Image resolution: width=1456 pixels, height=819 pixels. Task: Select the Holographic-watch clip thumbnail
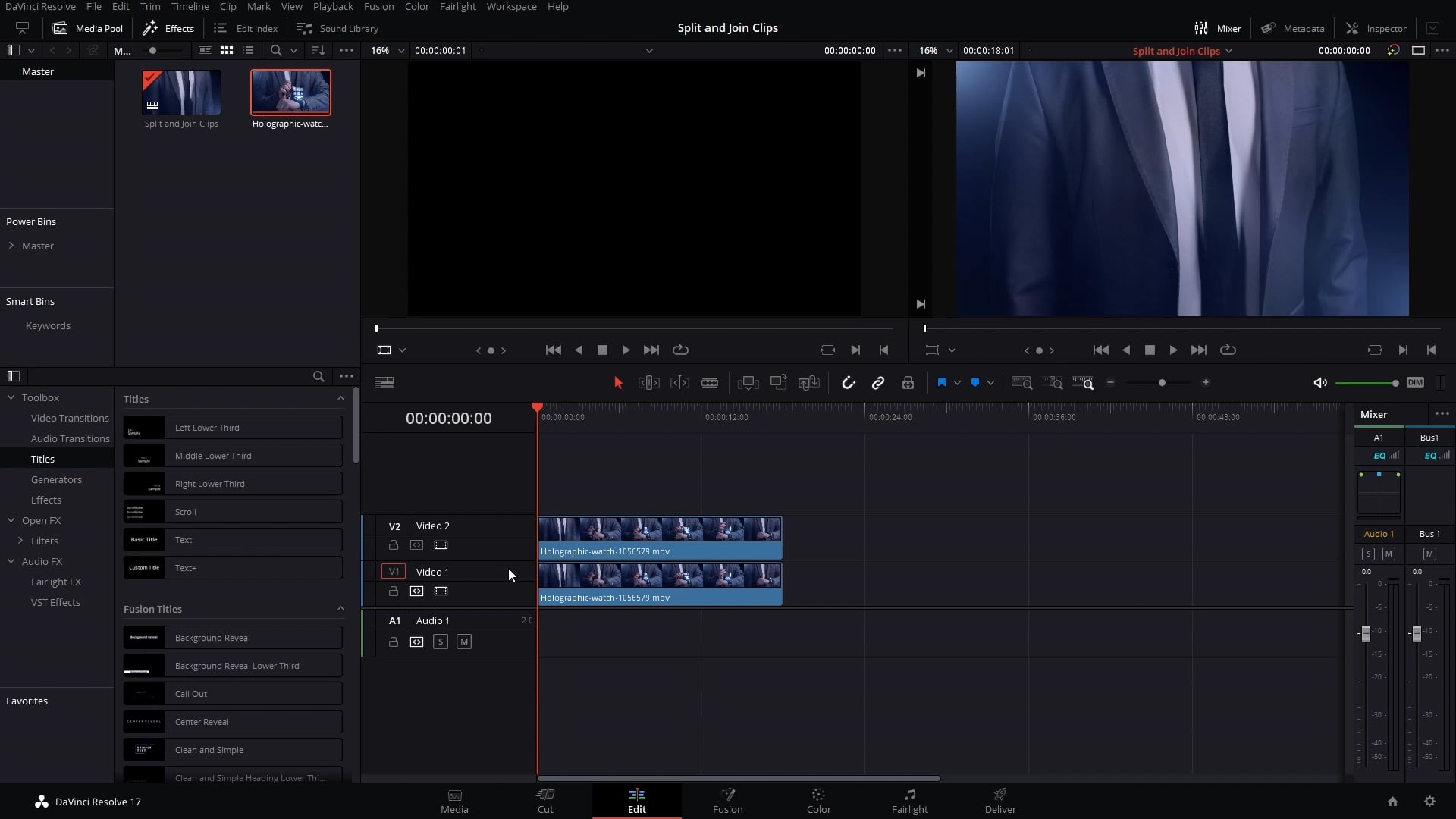coord(290,92)
